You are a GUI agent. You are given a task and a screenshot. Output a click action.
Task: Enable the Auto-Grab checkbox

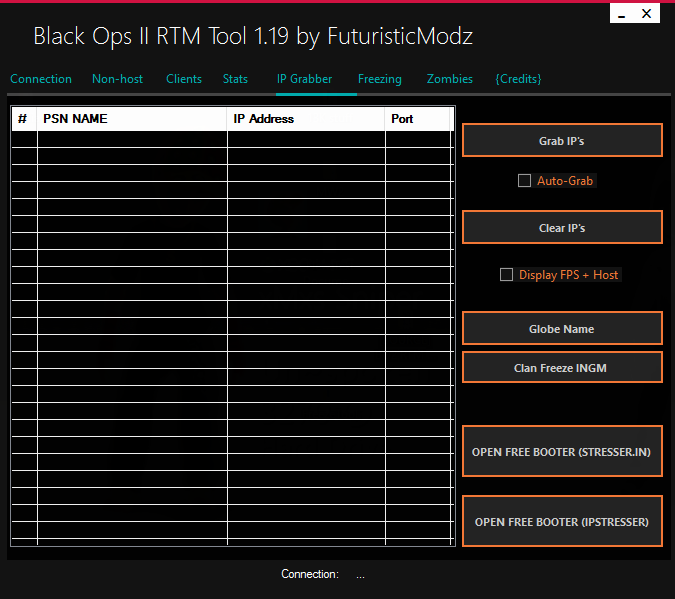[524, 180]
